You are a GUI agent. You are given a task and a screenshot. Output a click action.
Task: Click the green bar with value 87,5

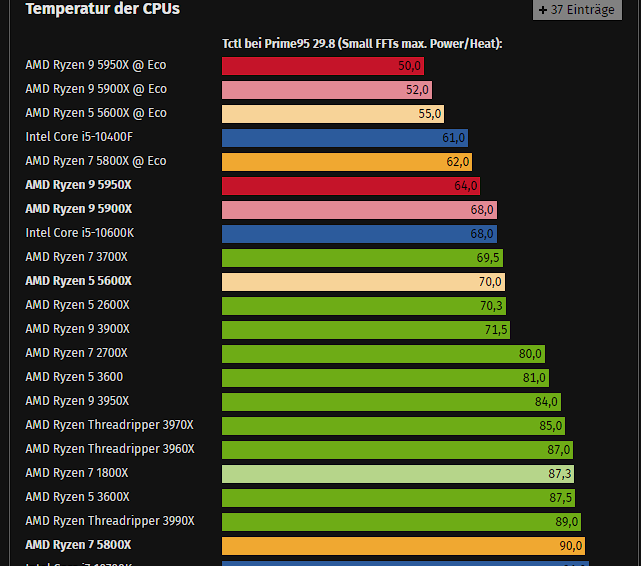point(399,498)
